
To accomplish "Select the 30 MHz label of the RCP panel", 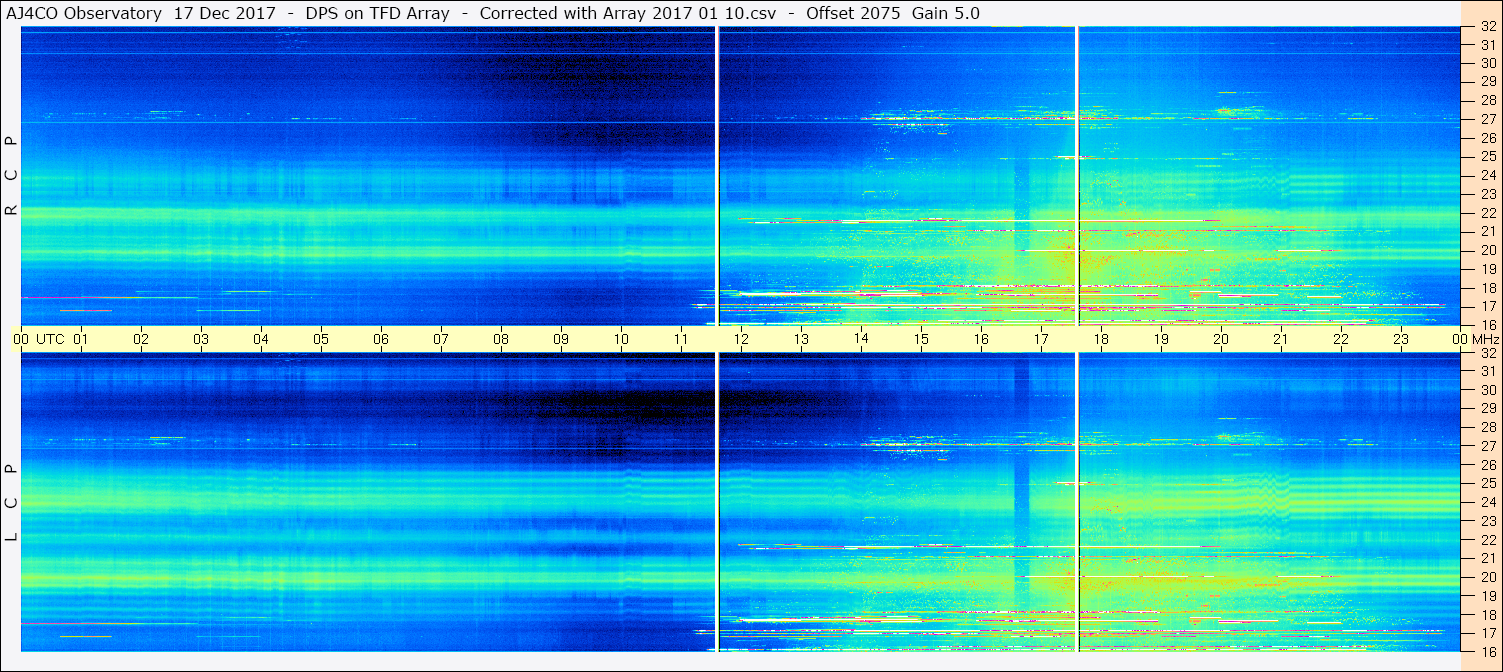I will [1488, 63].
